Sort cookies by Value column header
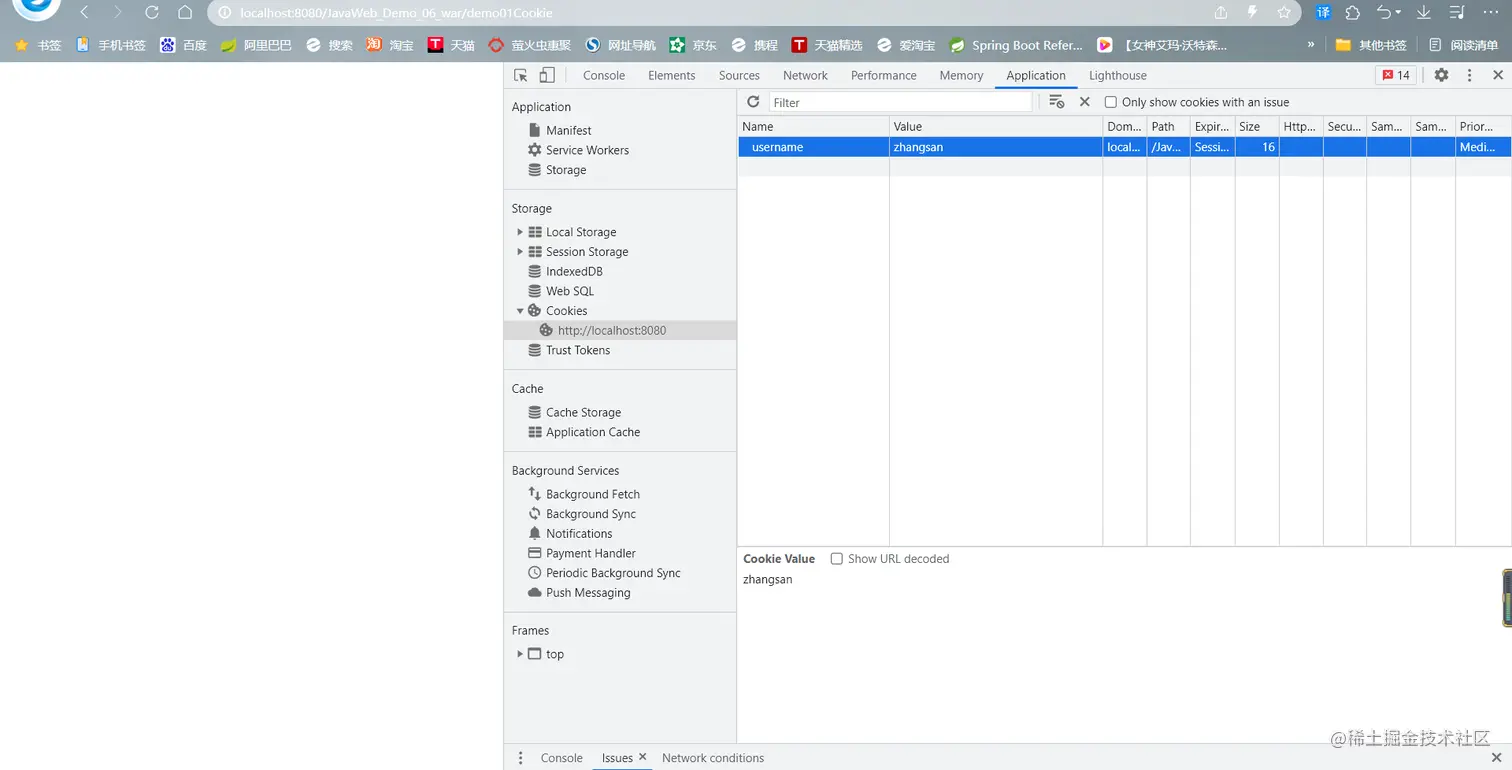The image size is (1512, 770). tap(996, 127)
